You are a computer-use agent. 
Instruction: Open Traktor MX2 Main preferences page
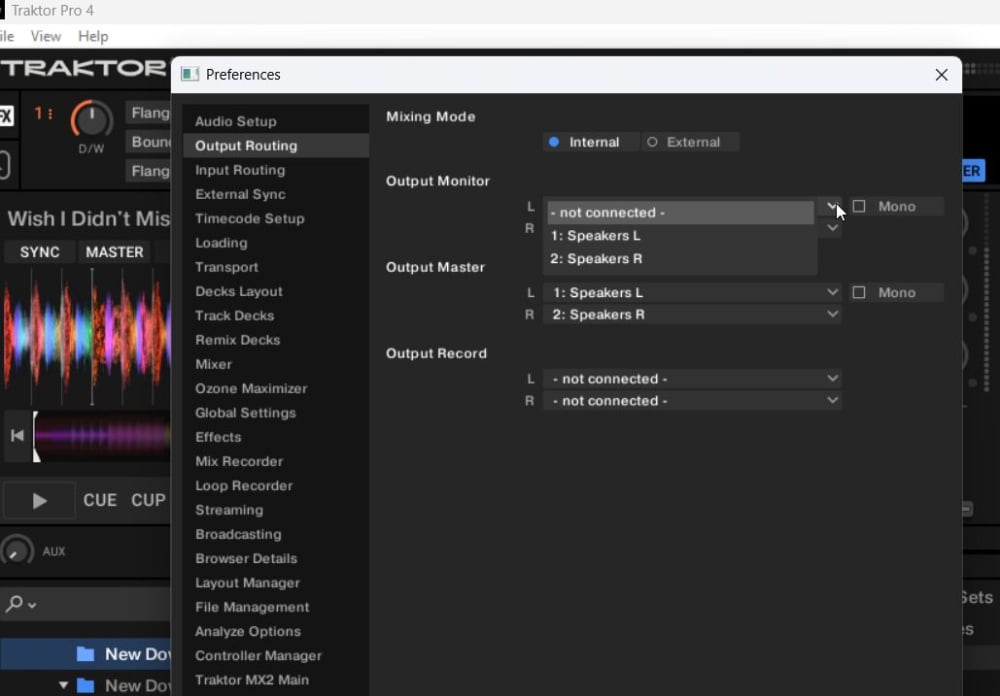[276, 679]
